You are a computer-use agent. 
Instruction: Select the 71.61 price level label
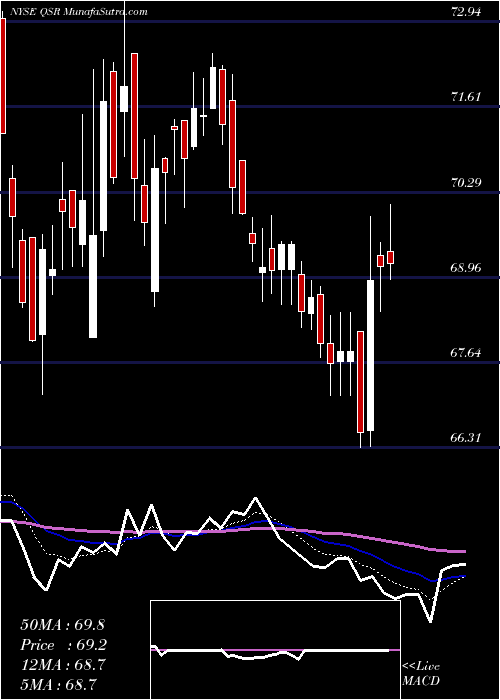pos(467,96)
